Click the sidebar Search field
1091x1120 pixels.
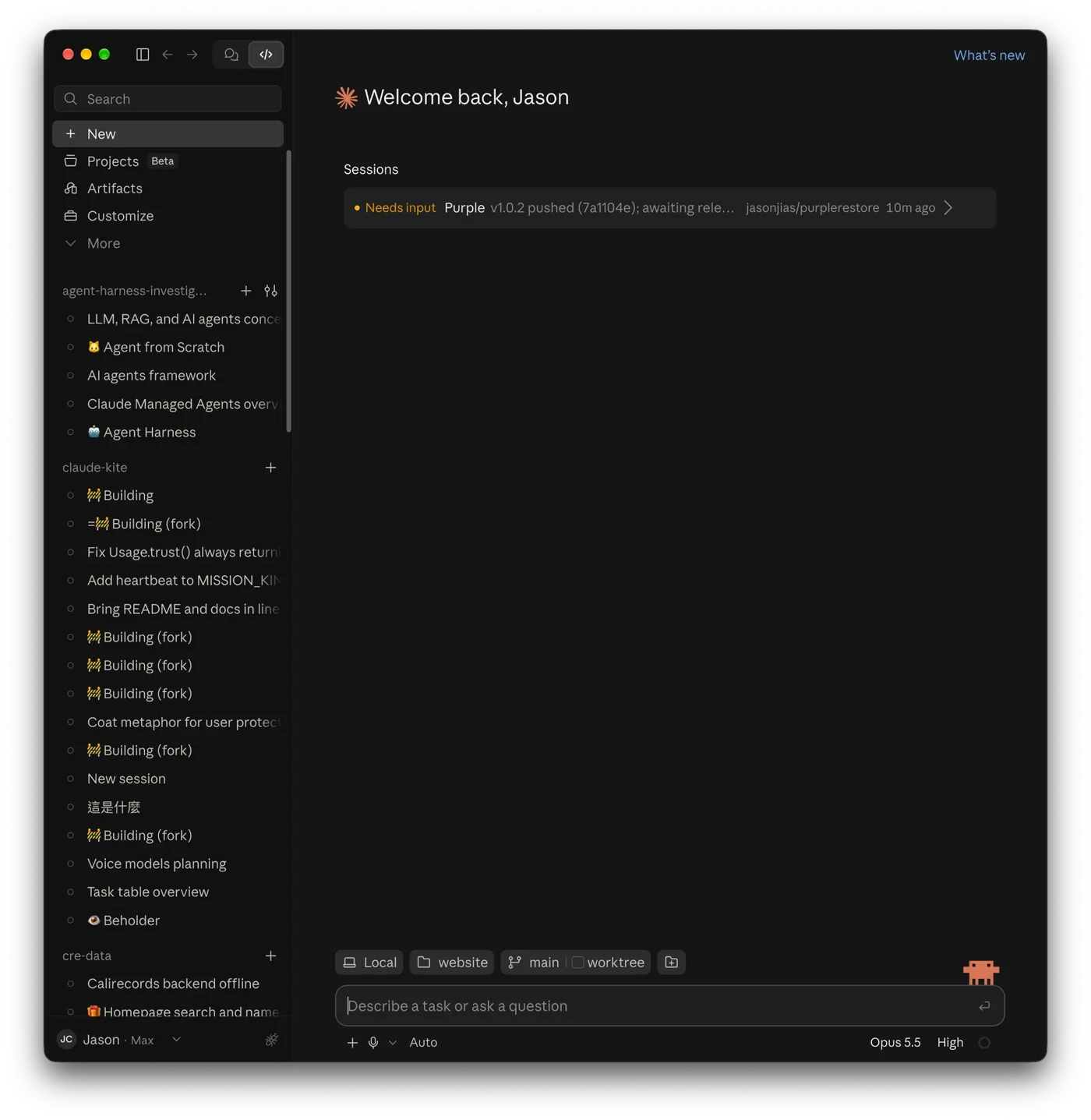click(x=168, y=99)
